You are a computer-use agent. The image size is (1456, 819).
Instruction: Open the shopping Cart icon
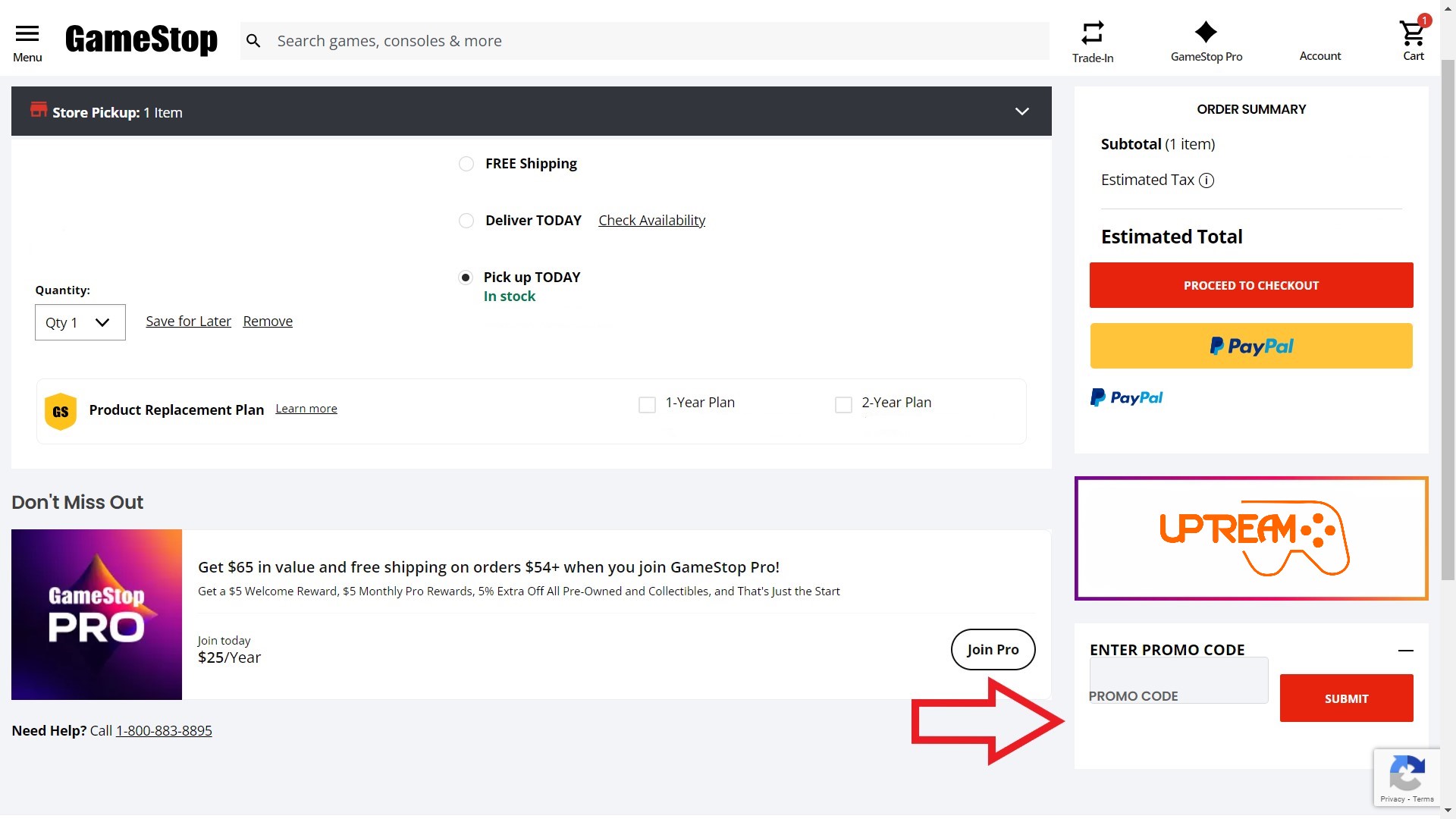click(1413, 33)
